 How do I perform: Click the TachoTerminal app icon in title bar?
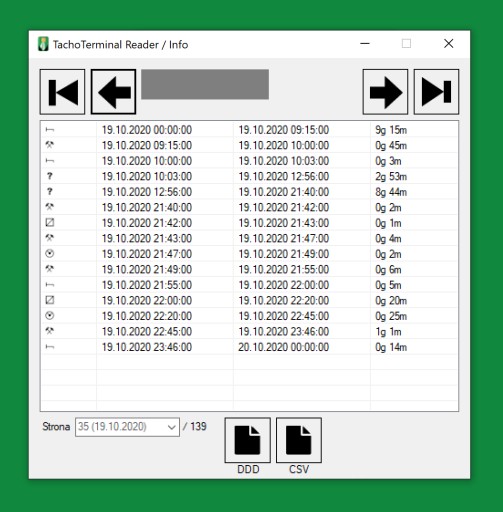[43, 44]
